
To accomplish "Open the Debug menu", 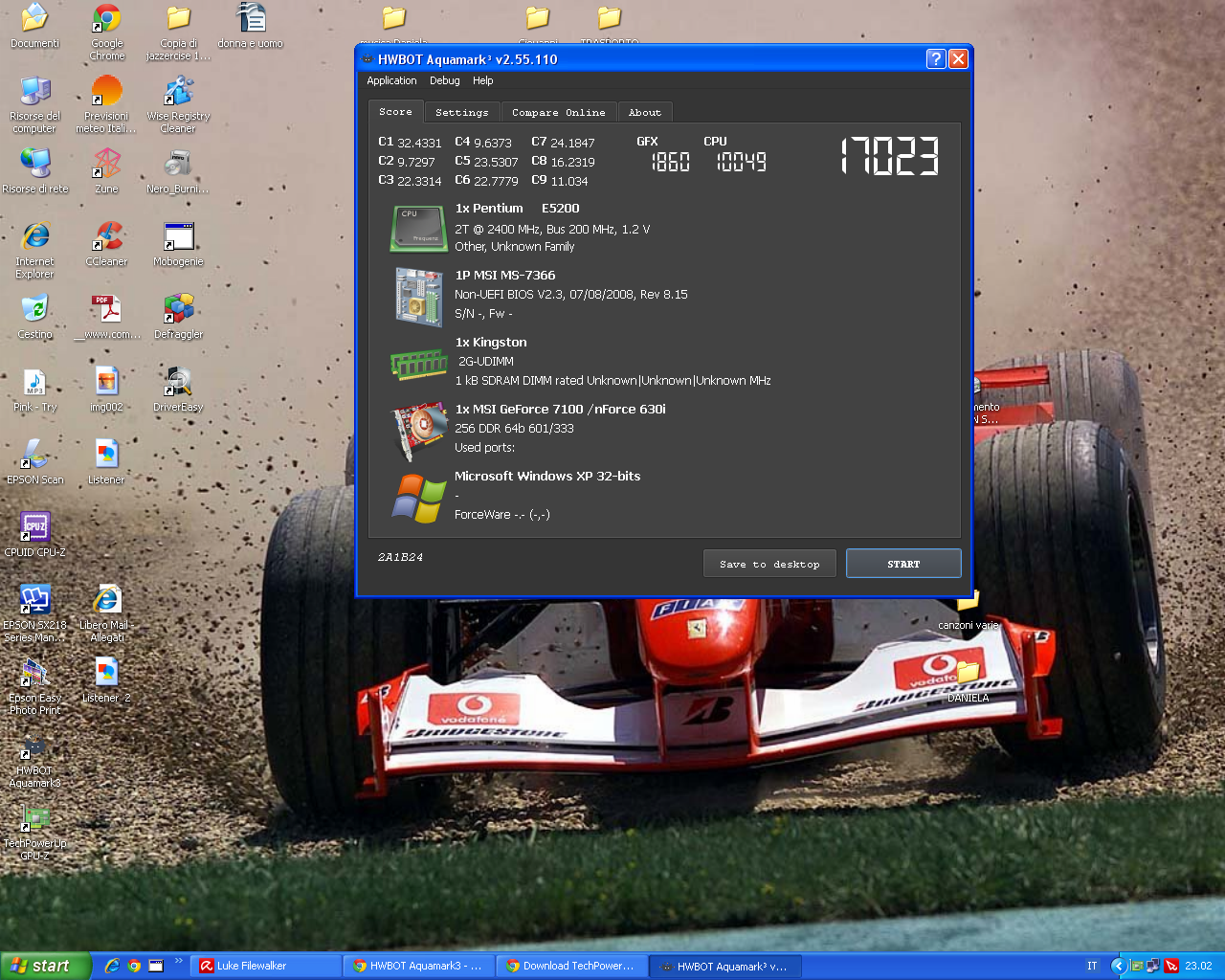I will tap(444, 80).
